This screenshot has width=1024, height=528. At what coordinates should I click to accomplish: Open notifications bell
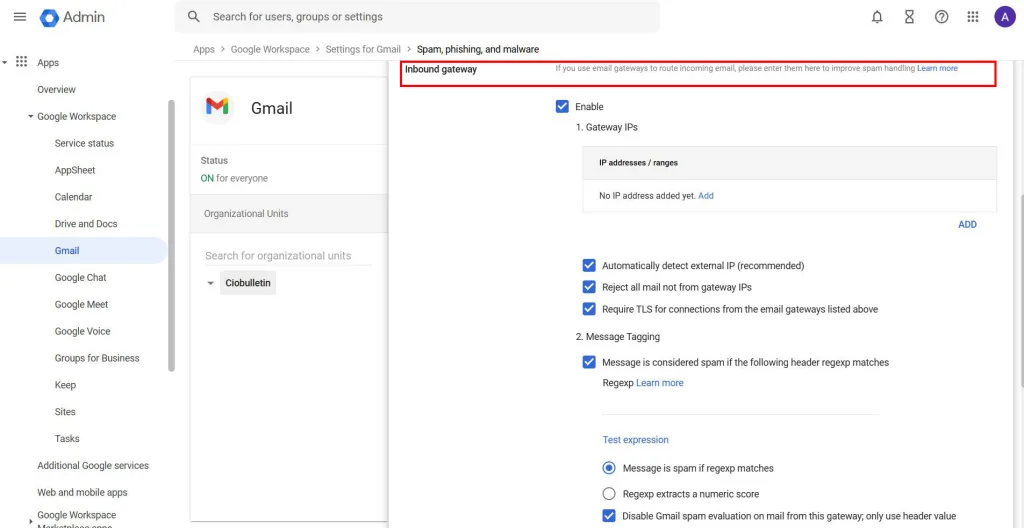tap(877, 17)
